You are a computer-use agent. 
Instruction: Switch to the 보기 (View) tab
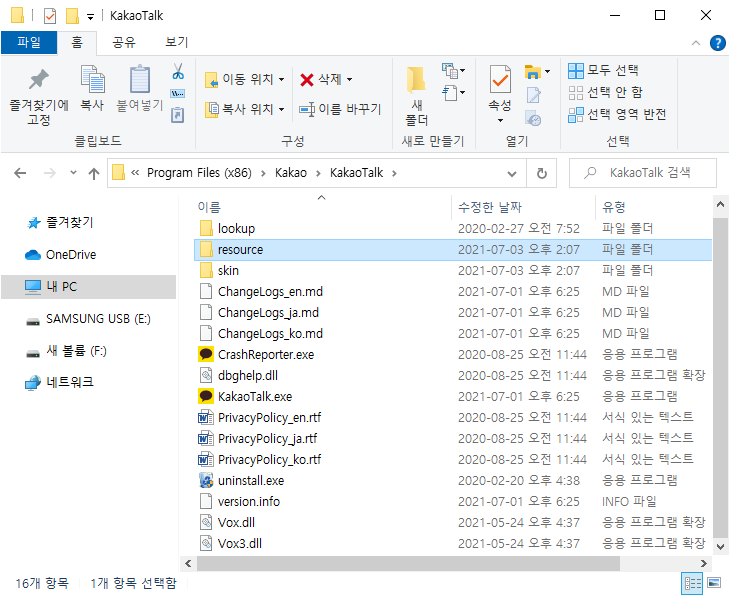click(177, 43)
